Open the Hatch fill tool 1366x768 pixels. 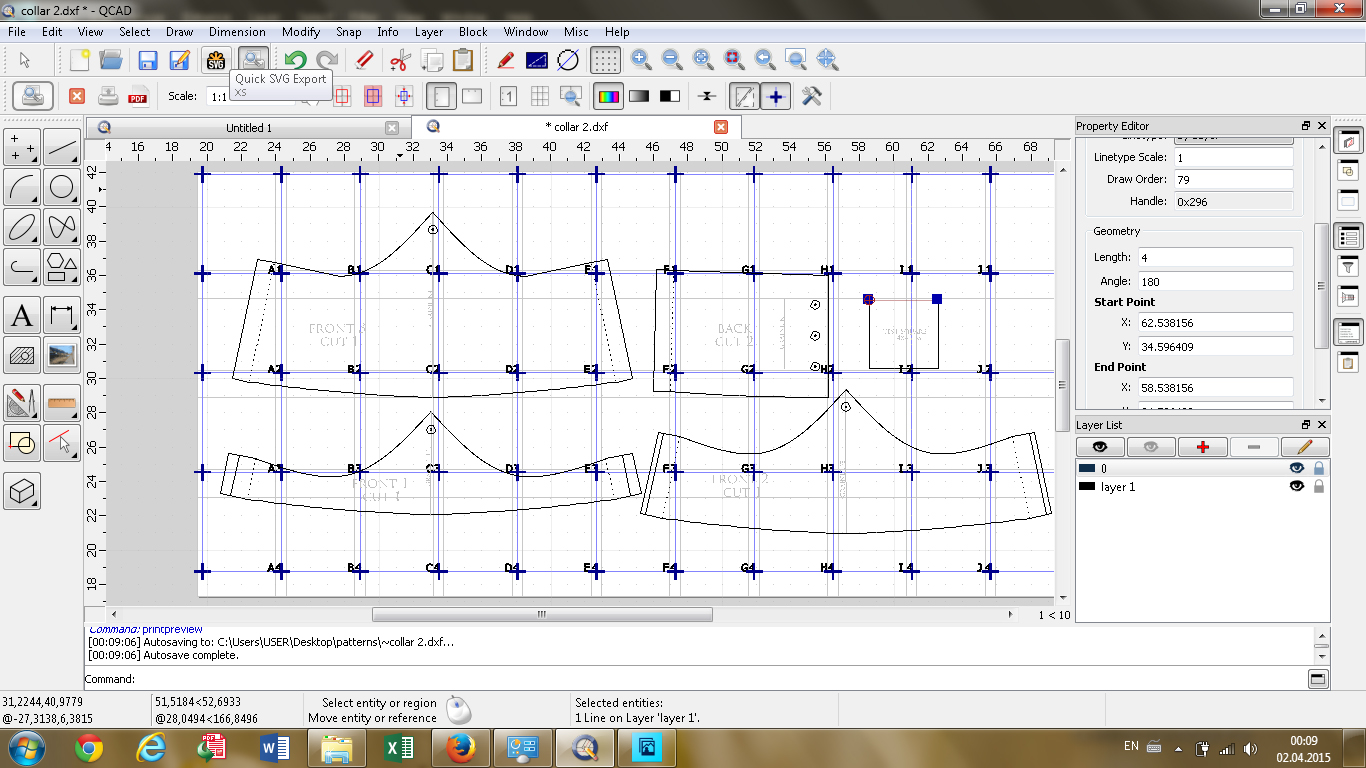(x=22, y=355)
